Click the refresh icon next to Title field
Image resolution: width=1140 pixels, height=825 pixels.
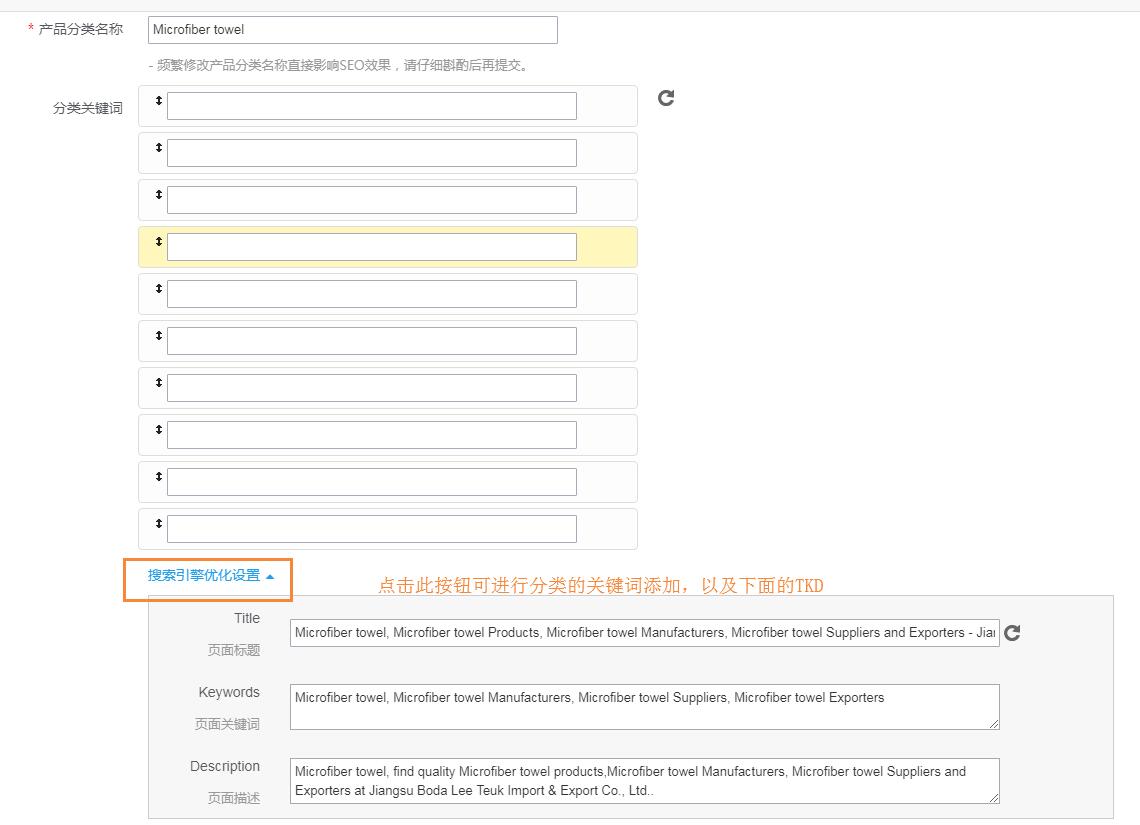1012,633
